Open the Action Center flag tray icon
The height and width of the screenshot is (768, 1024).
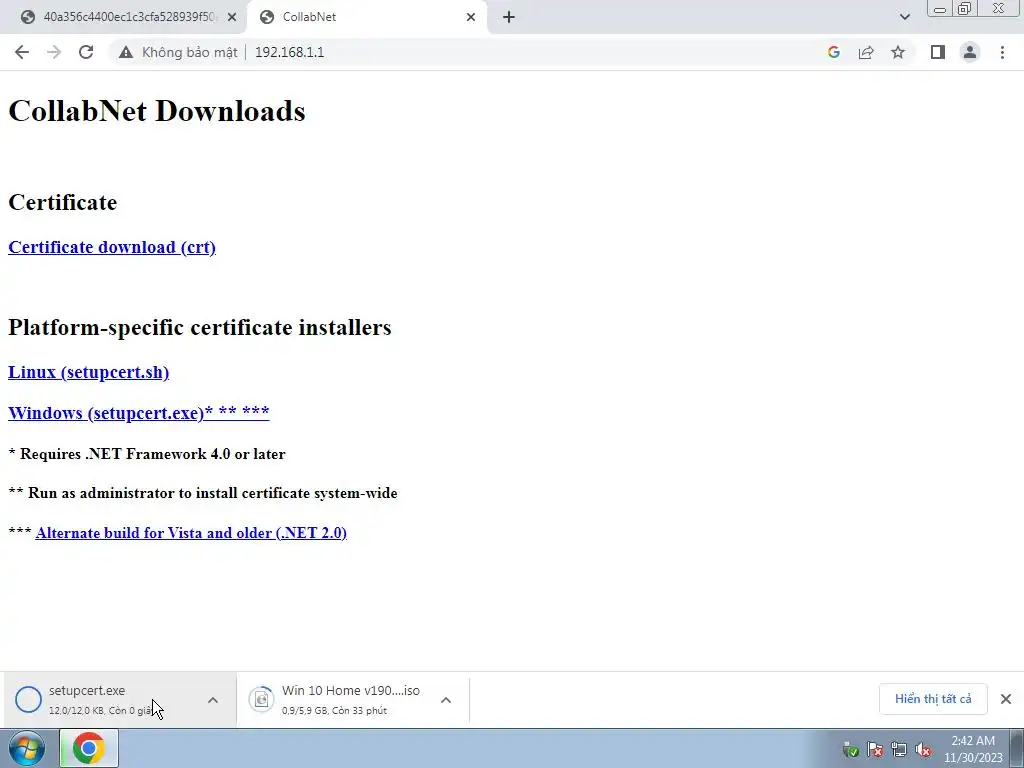[875, 750]
